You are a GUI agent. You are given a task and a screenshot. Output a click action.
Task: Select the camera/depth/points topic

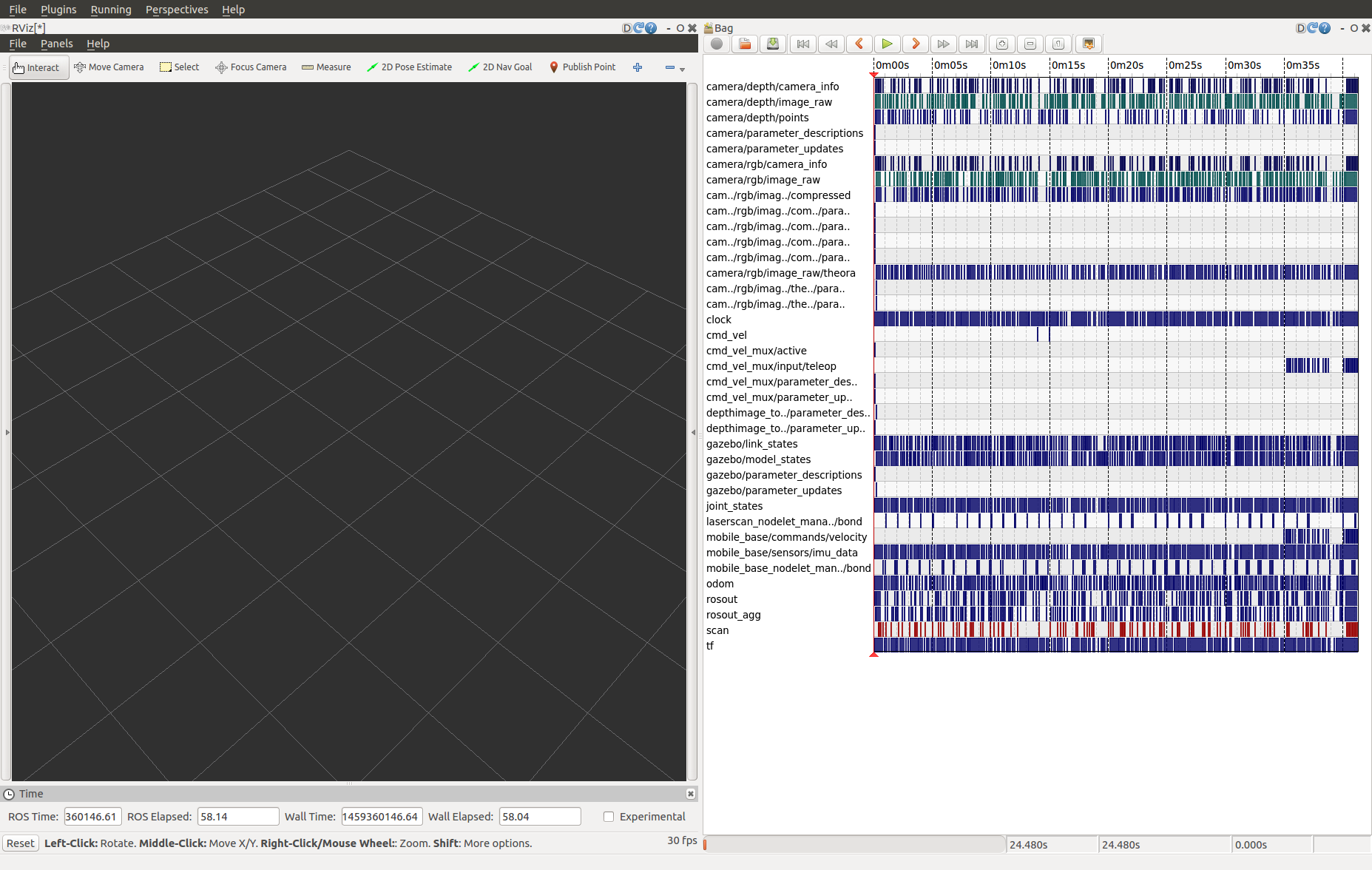(757, 118)
